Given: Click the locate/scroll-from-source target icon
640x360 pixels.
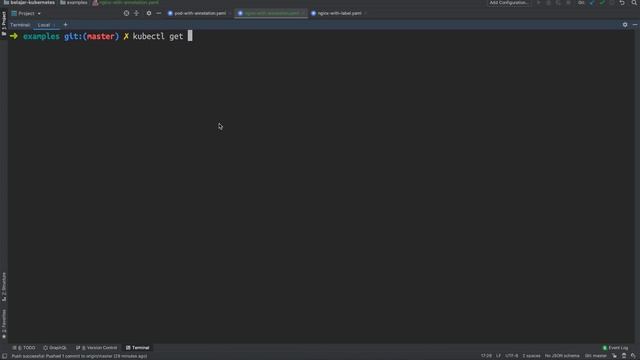Looking at the screenshot, I should (x=126, y=13).
